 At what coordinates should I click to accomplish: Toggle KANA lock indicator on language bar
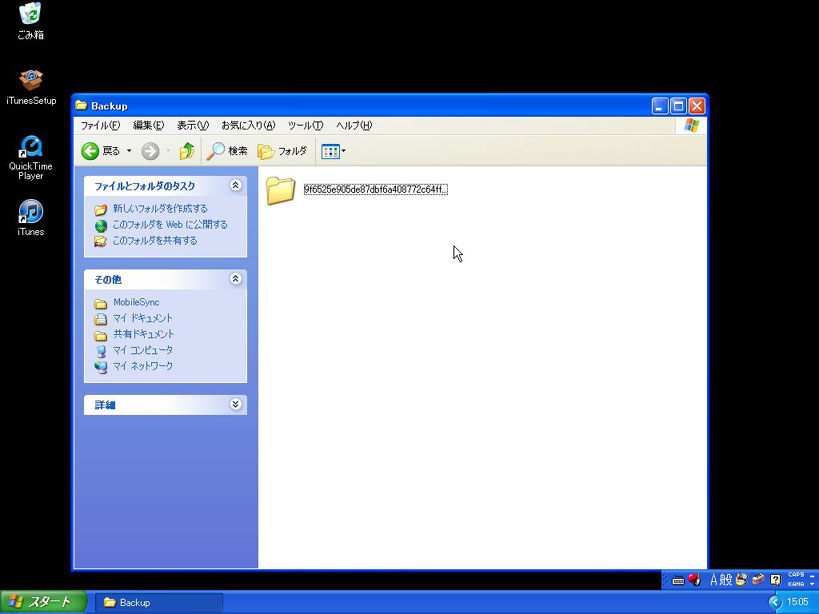796,584
